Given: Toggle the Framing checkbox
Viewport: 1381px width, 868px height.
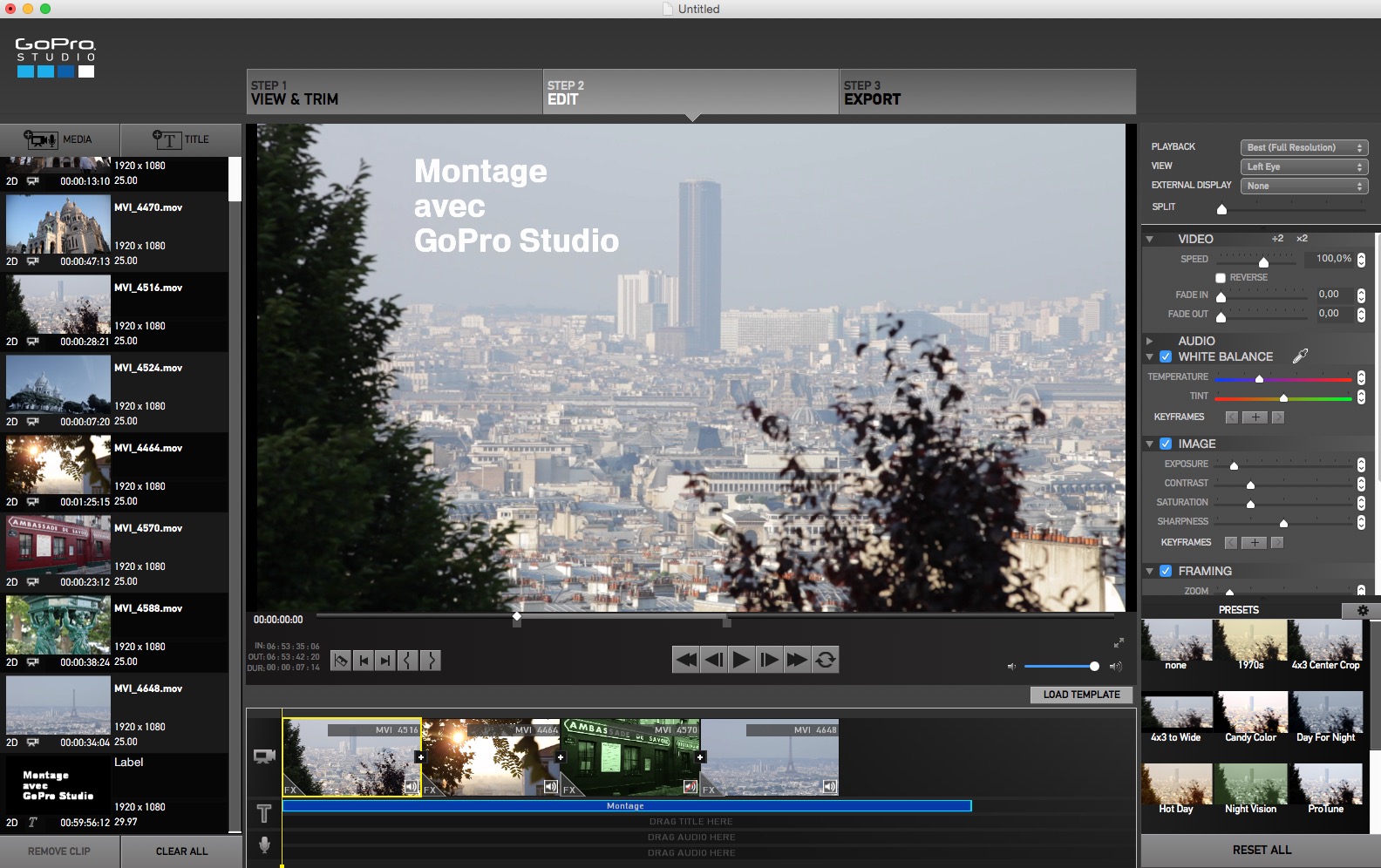Looking at the screenshot, I should coord(1166,571).
